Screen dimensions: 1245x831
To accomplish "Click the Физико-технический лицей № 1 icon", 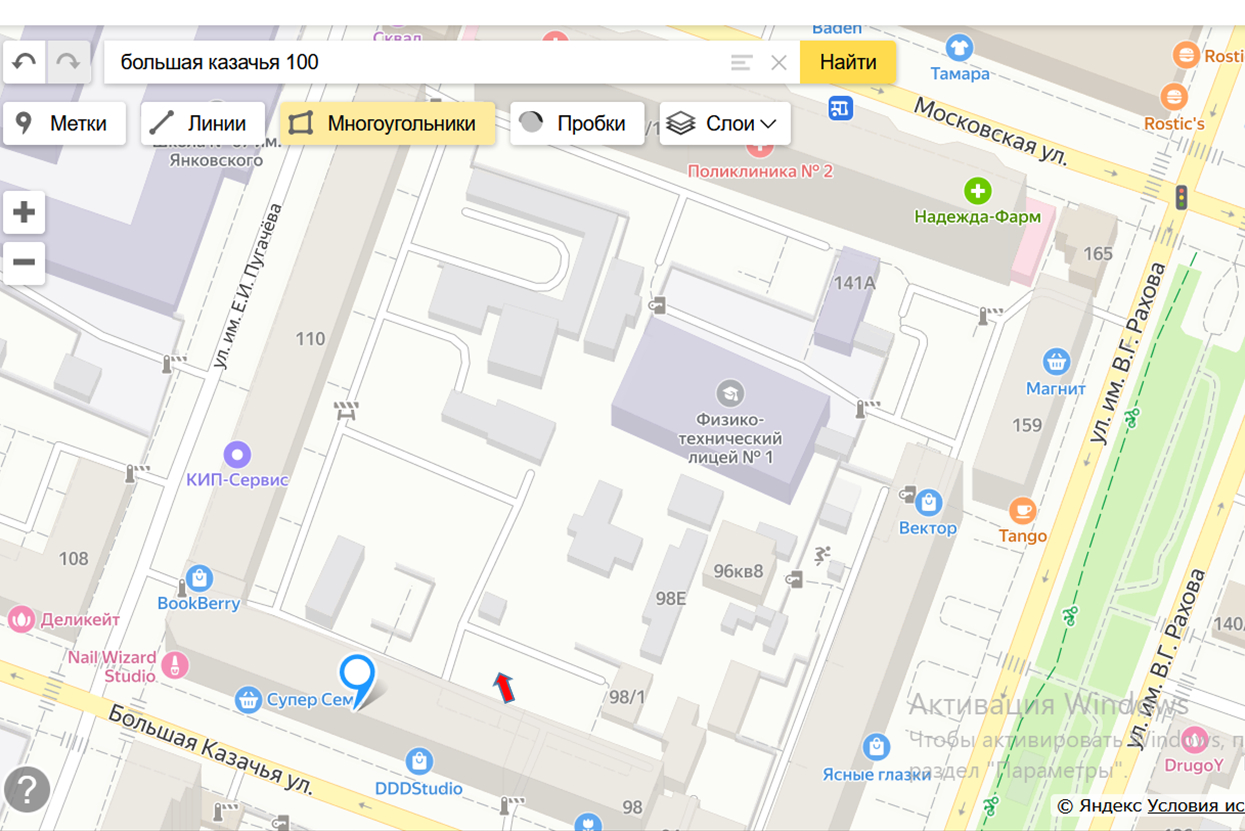I will click(730, 392).
